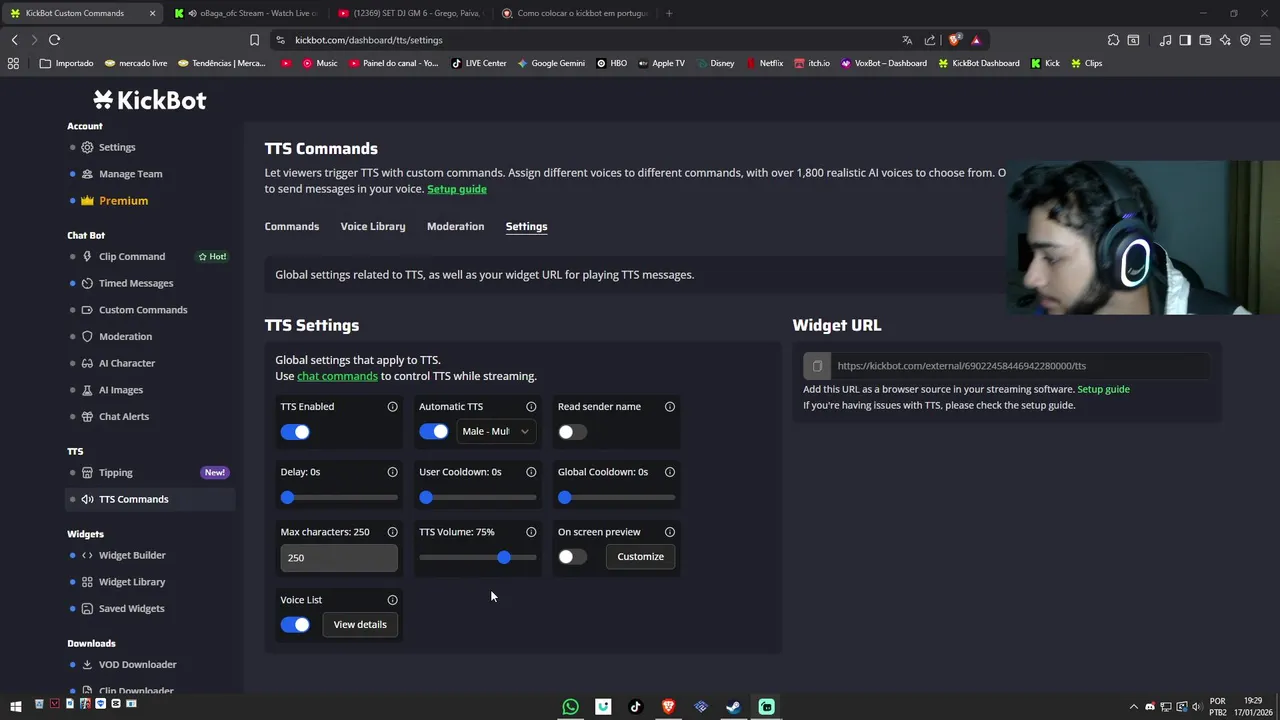
Task: Click the Global Cooldown slider handle
Action: coord(565,497)
